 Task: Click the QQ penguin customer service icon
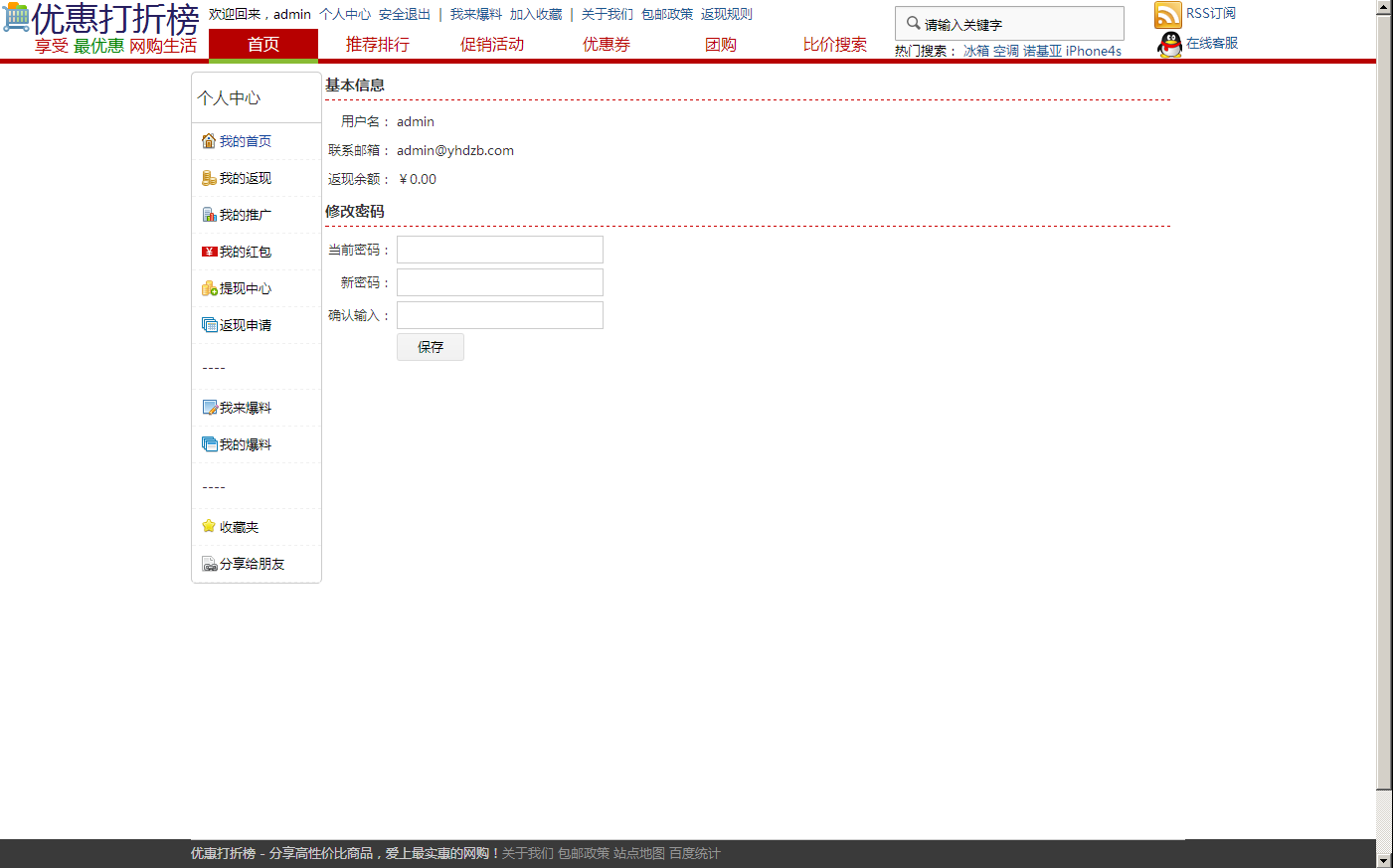(x=1170, y=45)
